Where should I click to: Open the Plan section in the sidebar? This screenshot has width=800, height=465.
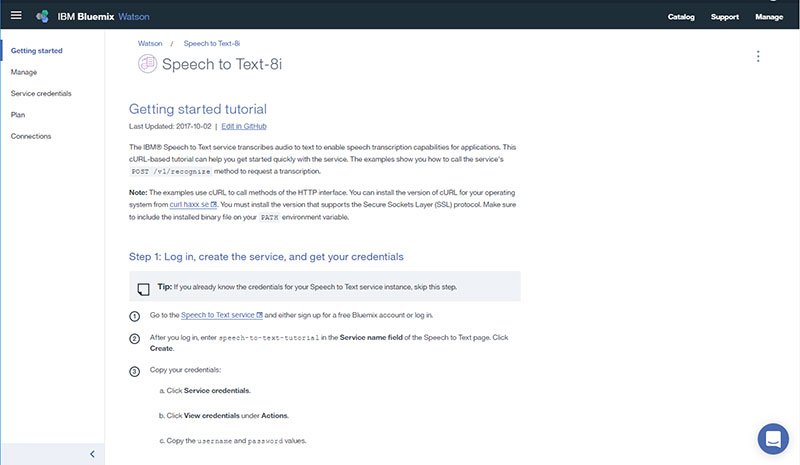pyautogui.click(x=18, y=115)
